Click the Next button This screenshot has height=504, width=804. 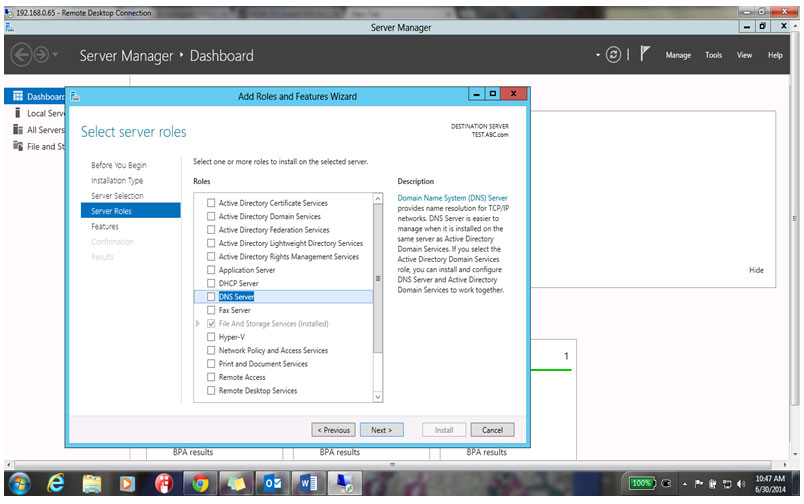click(x=381, y=430)
